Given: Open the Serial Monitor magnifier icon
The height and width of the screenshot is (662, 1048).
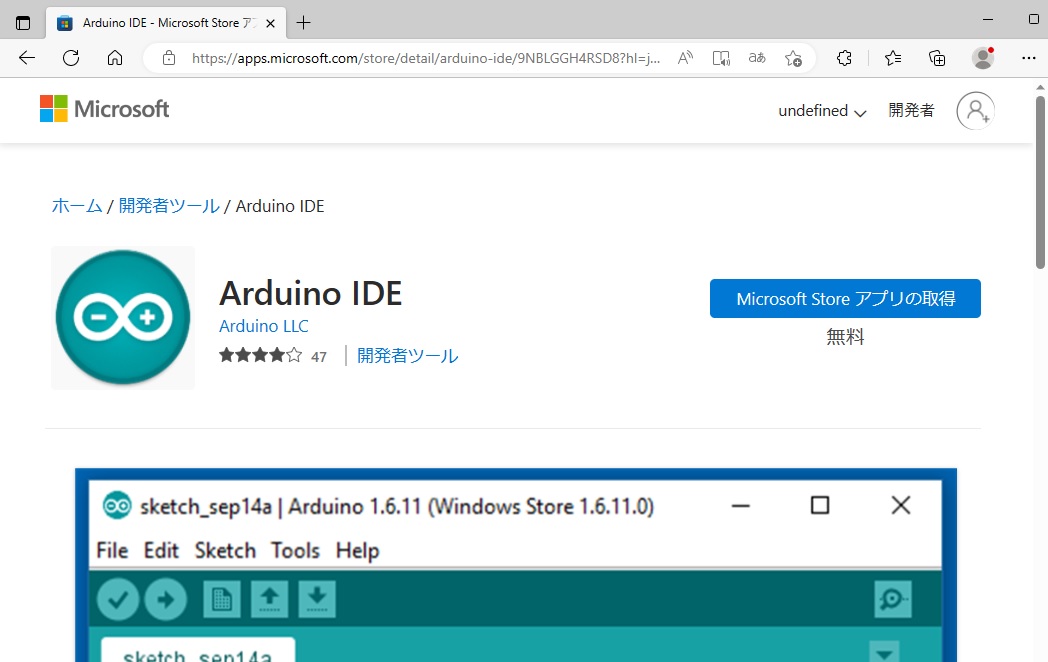Looking at the screenshot, I should [893, 598].
